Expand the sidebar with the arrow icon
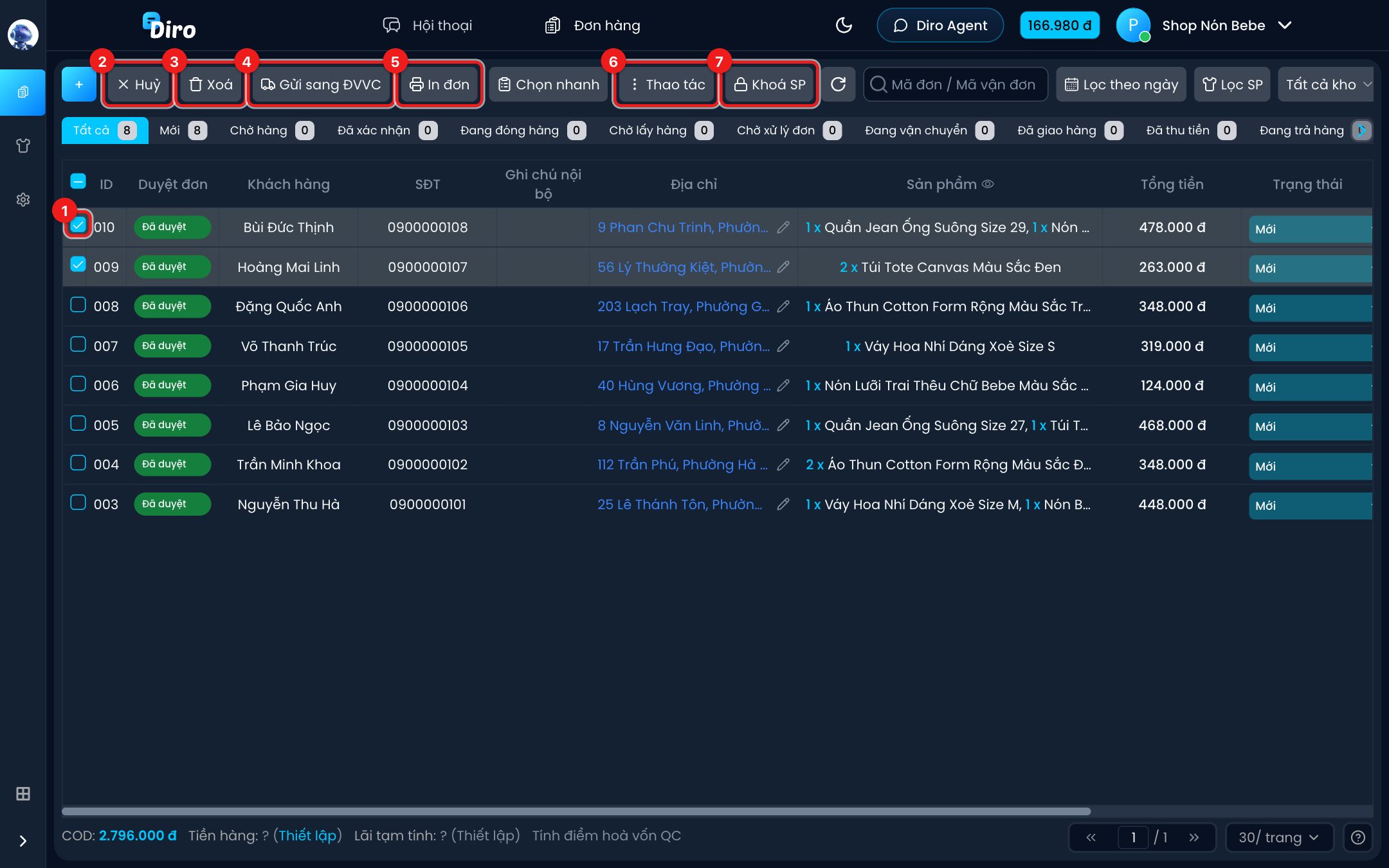 pyautogui.click(x=23, y=841)
